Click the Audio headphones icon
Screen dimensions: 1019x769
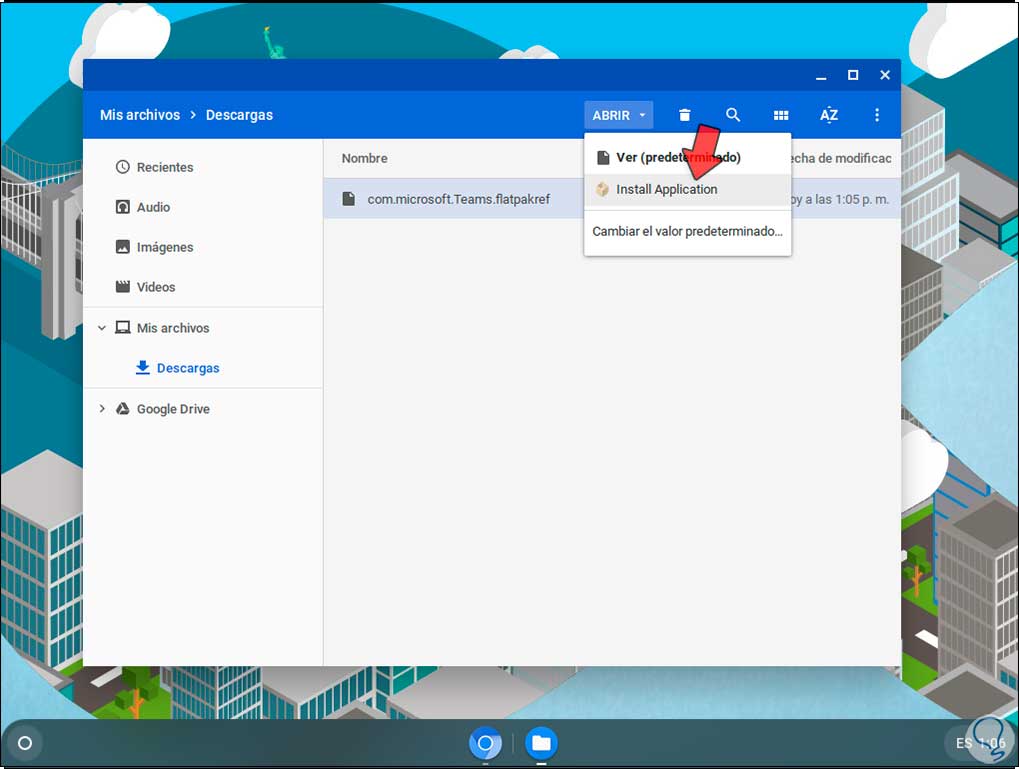pos(122,207)
